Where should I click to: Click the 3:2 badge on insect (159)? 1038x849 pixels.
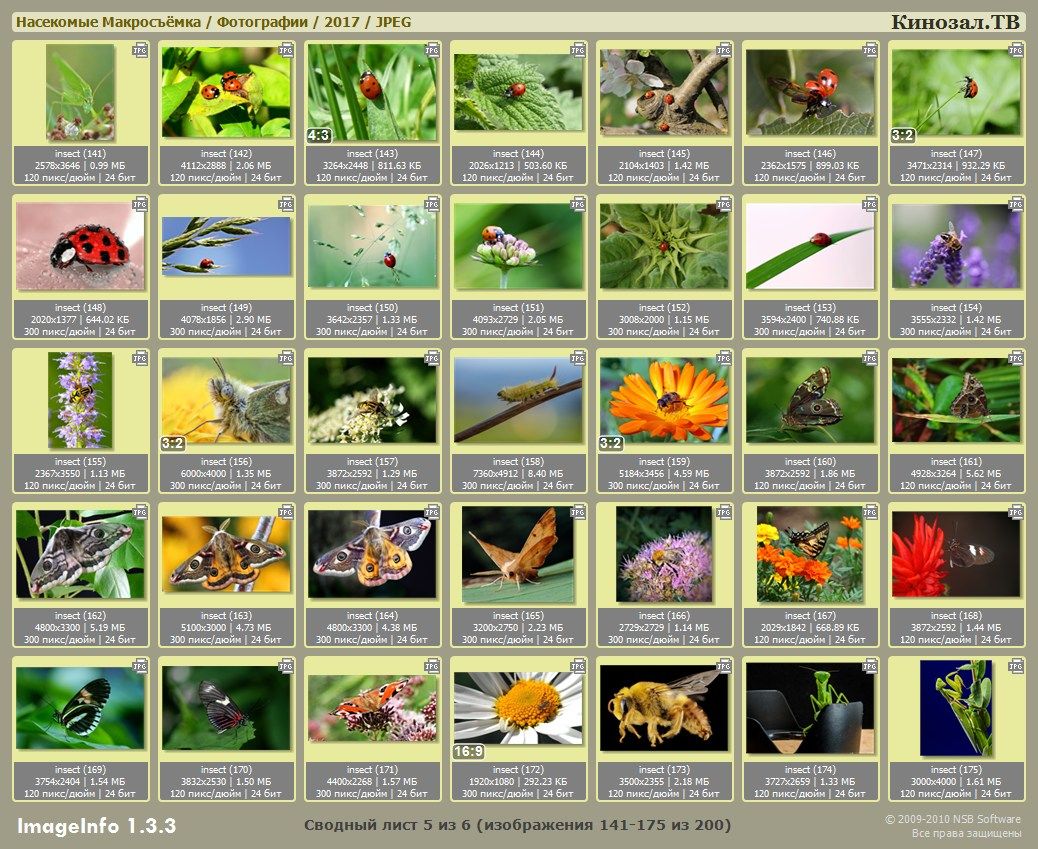[611, 443]
